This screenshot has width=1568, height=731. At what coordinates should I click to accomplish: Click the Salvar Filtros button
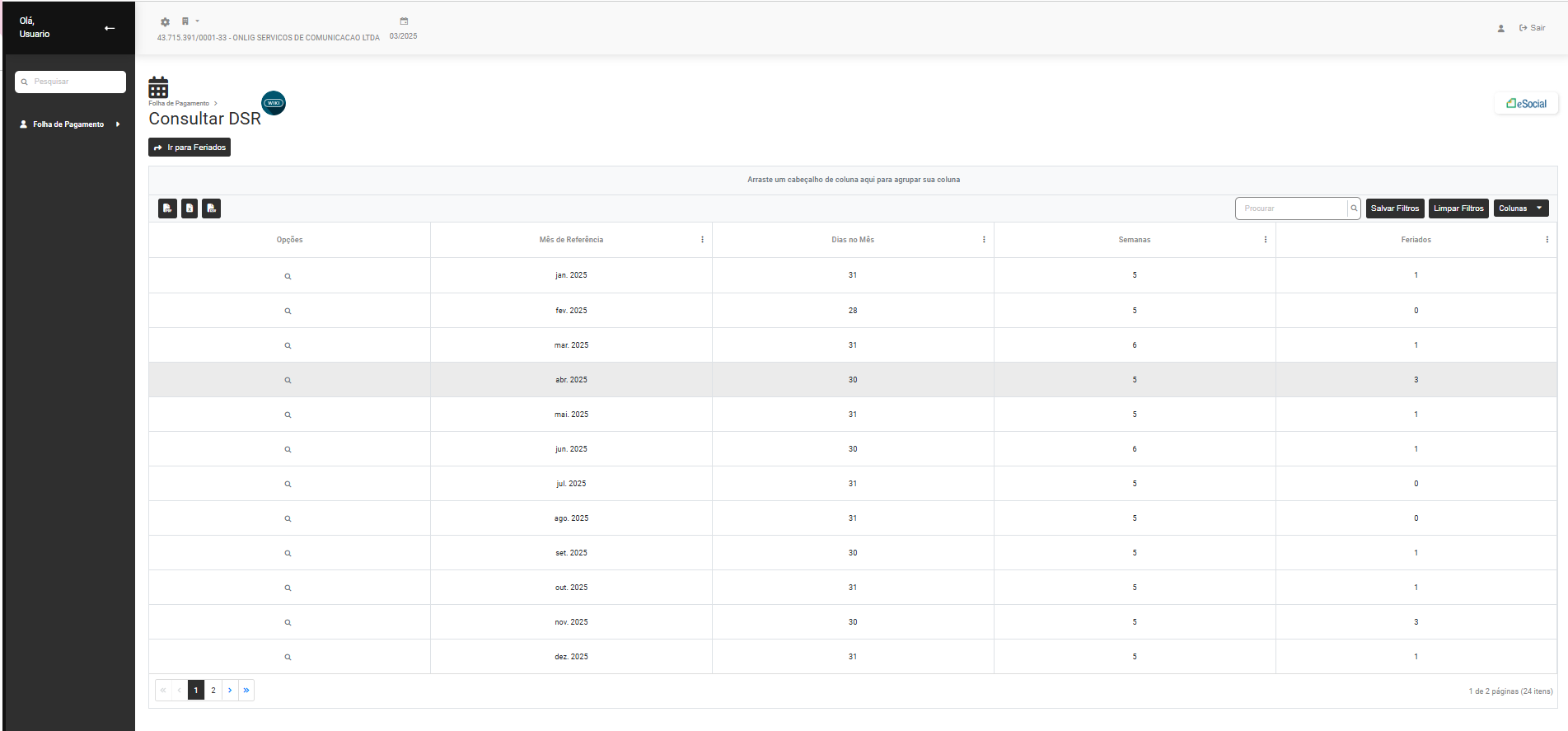click(1394, 209)
